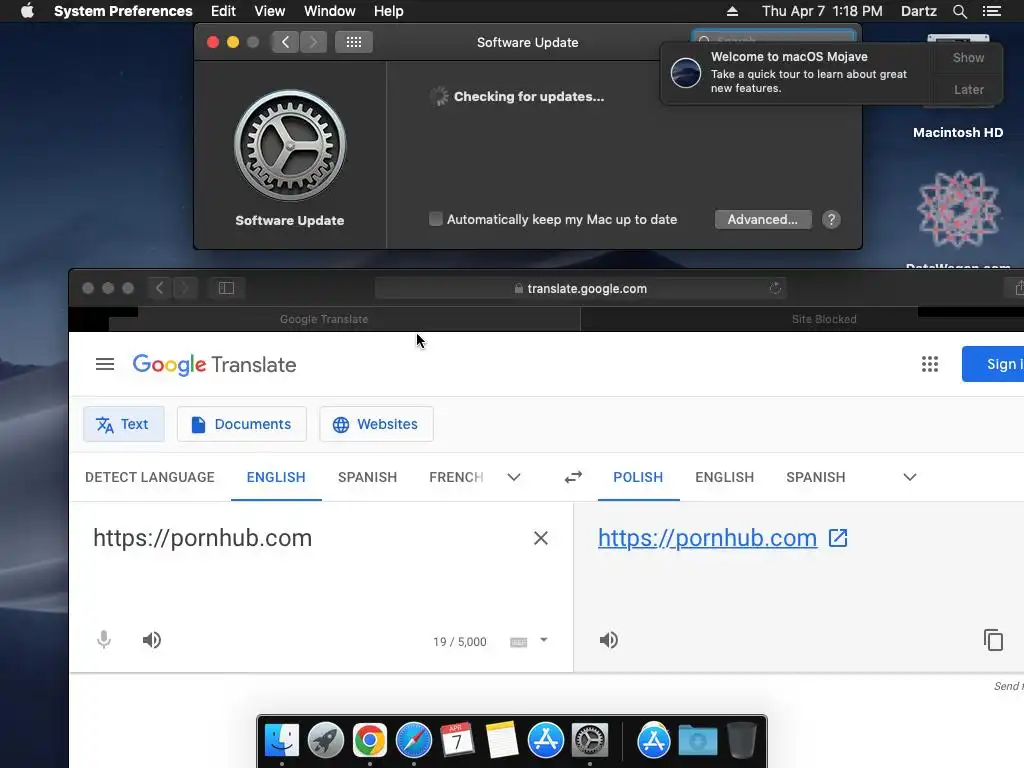Image resolution: width=1024 pixels, height=768 pixels.
Task: Show all preferences grid button
Action: pos(354,42)
